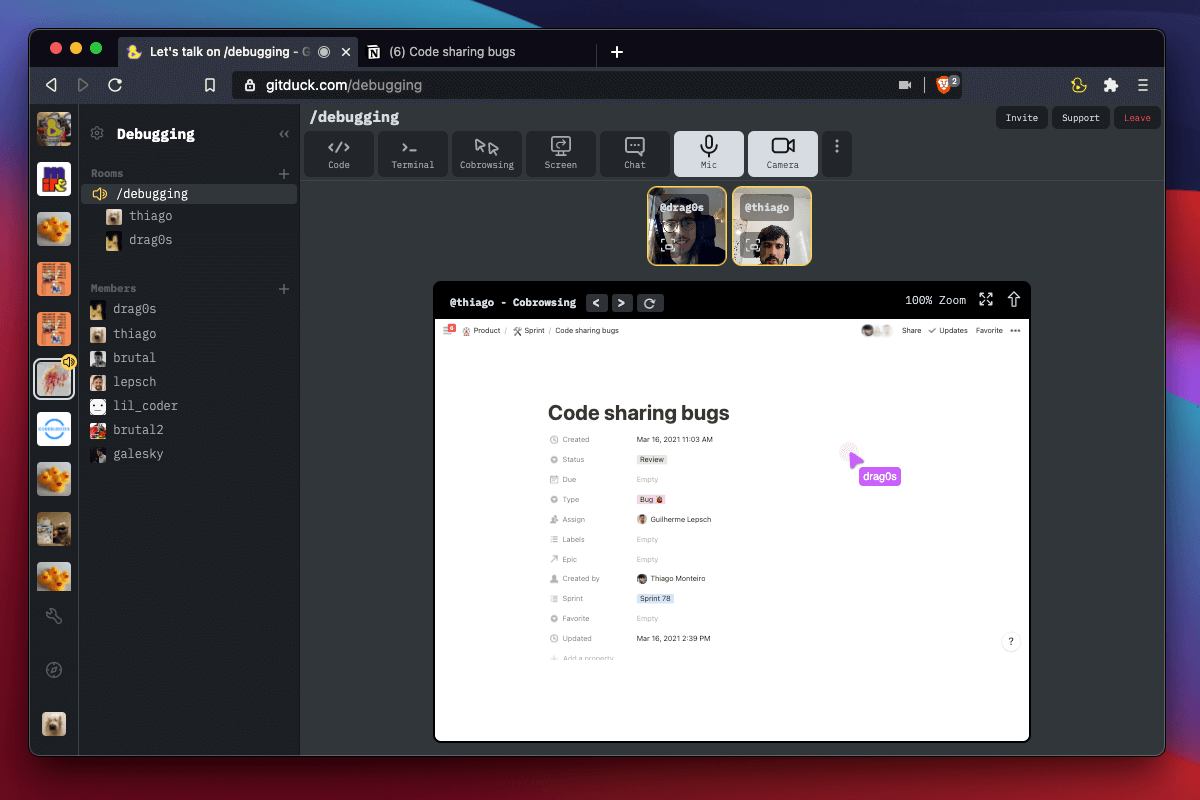The height and width of the screenshot is (800, 1200).
Task: Open the Type property showing Bug
Action: pyautogui.click(x=652, y=499)
